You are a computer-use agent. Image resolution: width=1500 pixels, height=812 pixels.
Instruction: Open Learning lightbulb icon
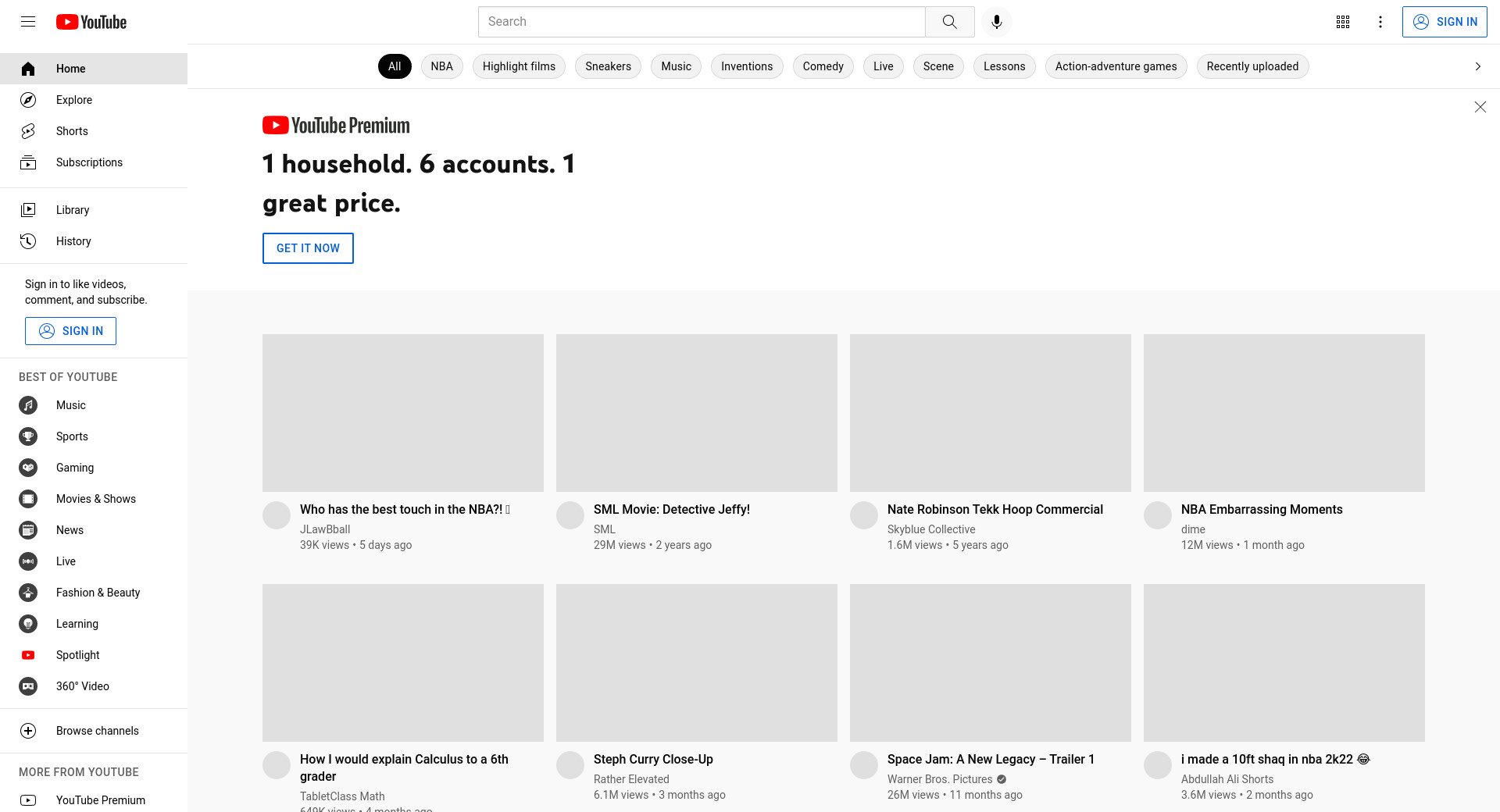coord(28,624)
